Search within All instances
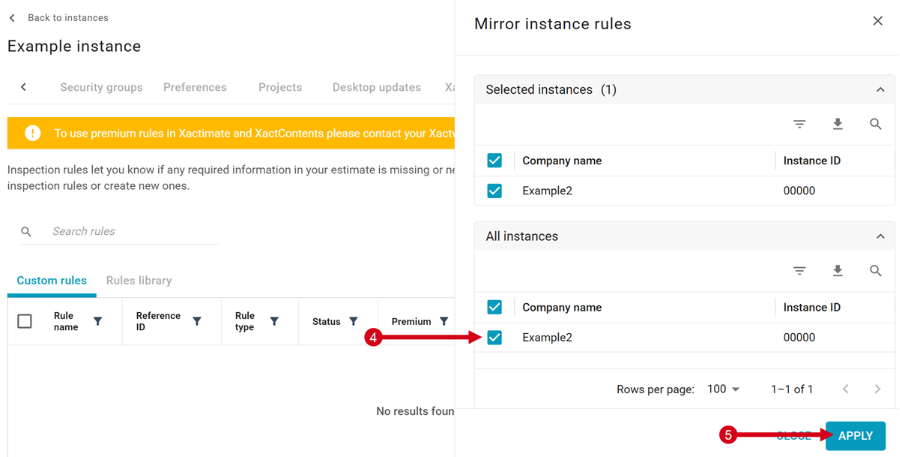 click(876, 271)
